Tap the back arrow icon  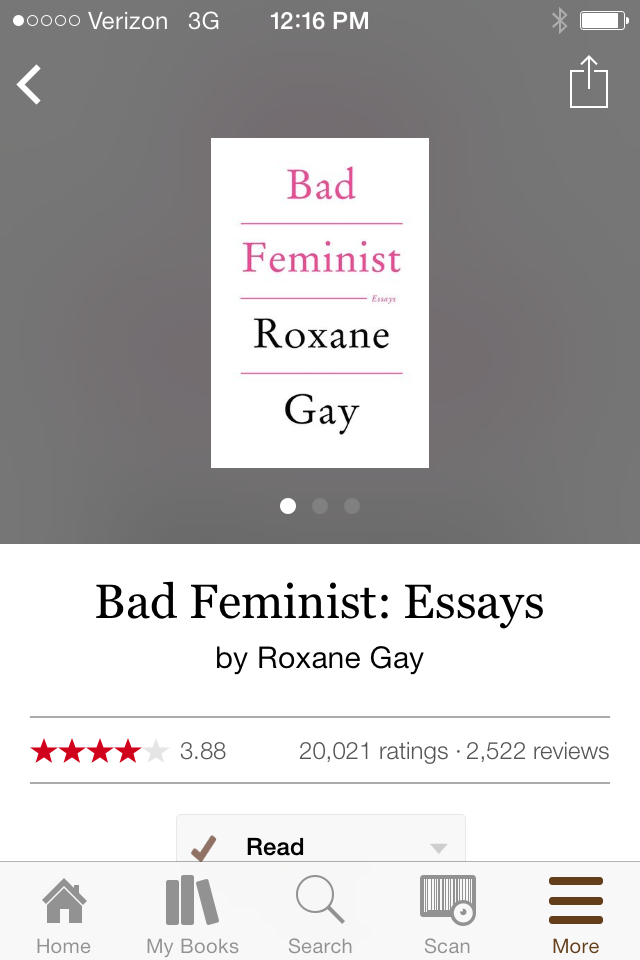click(30, 85)
